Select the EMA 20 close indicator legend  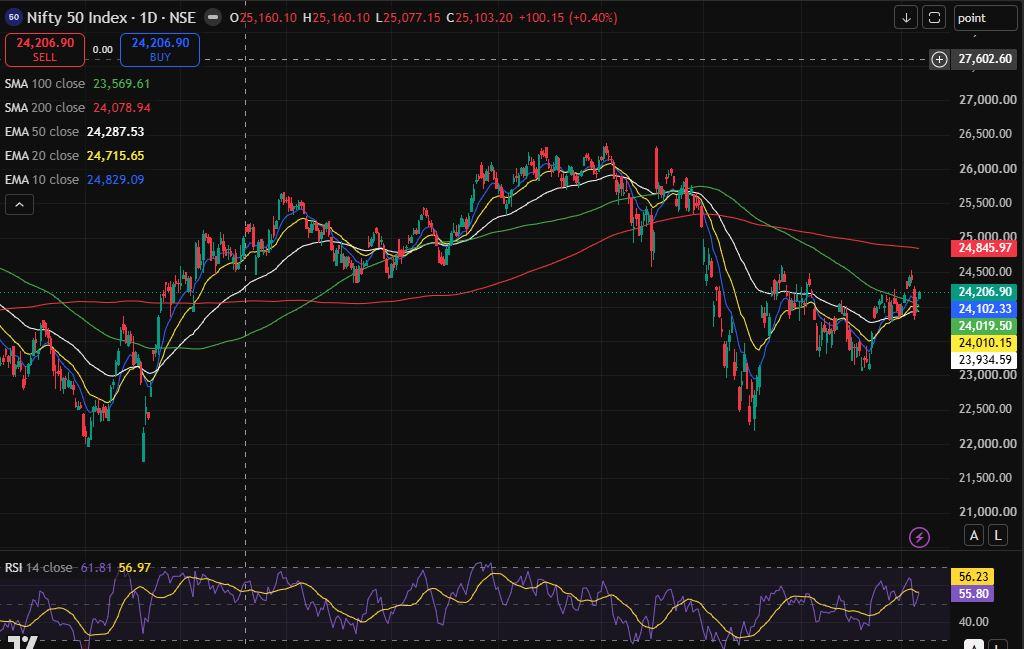(x=74, y=155)
